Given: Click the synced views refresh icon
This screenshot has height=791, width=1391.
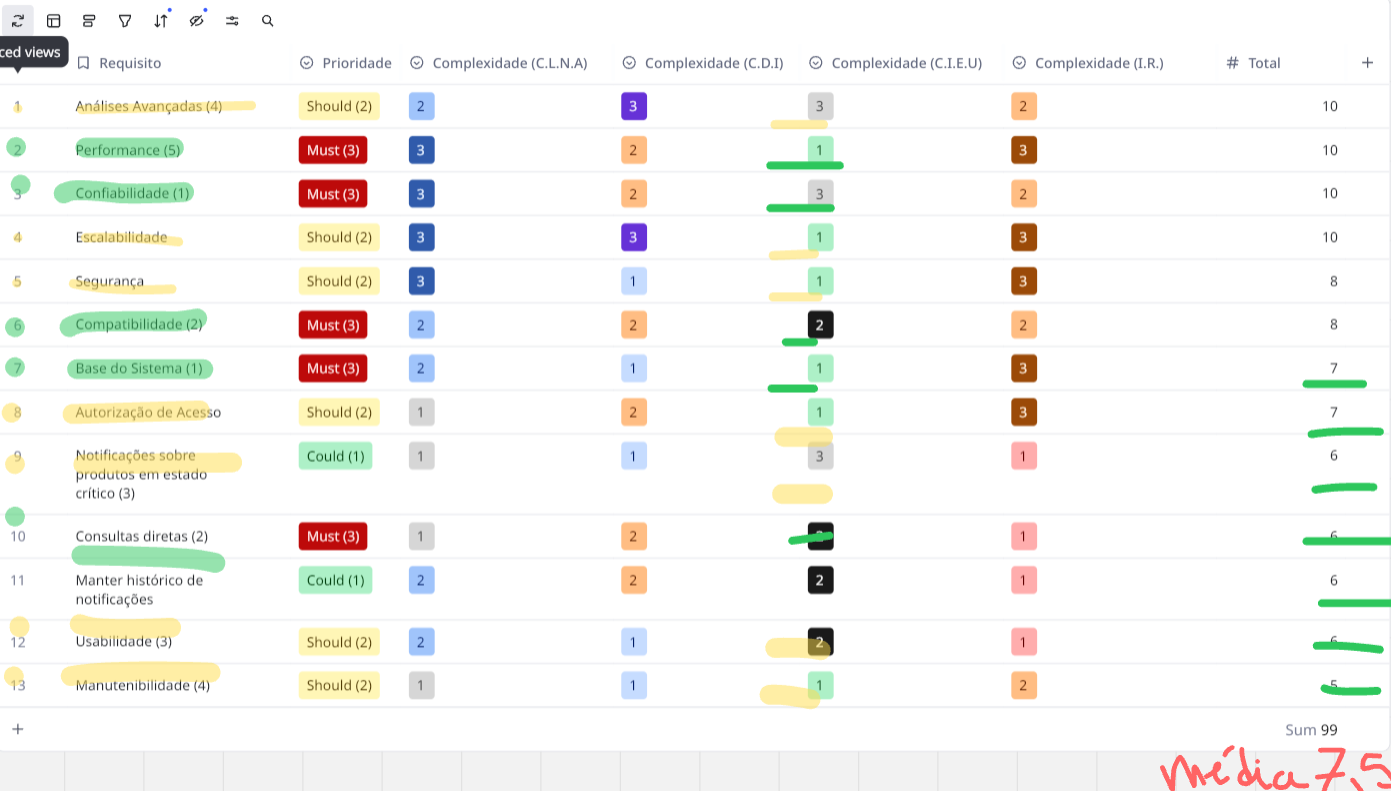Looking at the screenshot, I should [x=17, y=20].
